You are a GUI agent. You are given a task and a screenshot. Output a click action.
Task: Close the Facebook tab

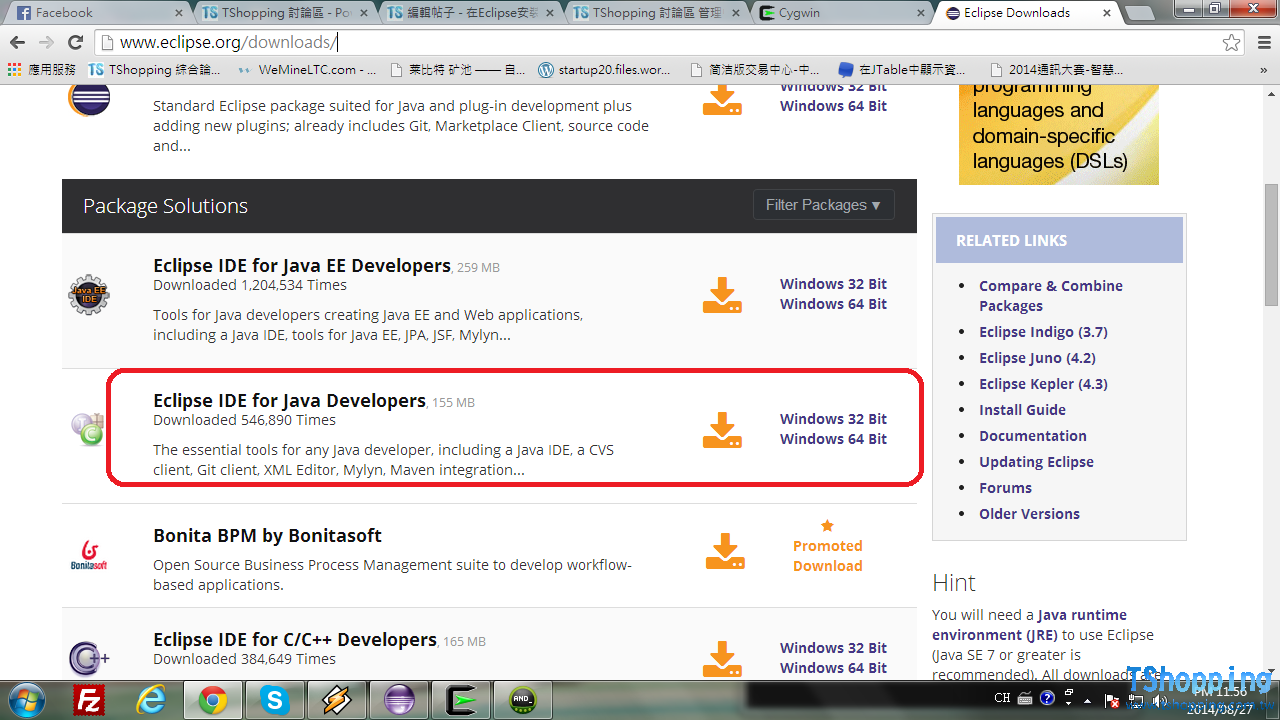[178, 13]
